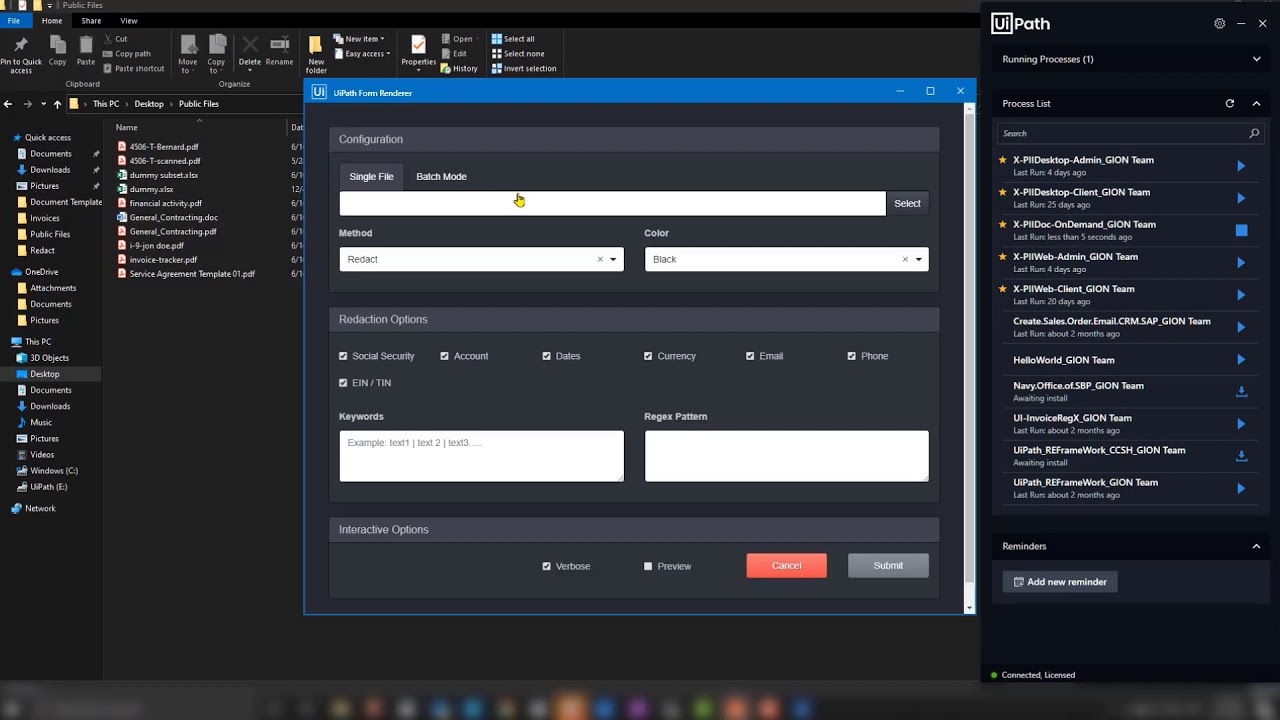This screenshot has width=1280, height=720.
Task: Click Add new reminder button
Action: (1060, 582)
